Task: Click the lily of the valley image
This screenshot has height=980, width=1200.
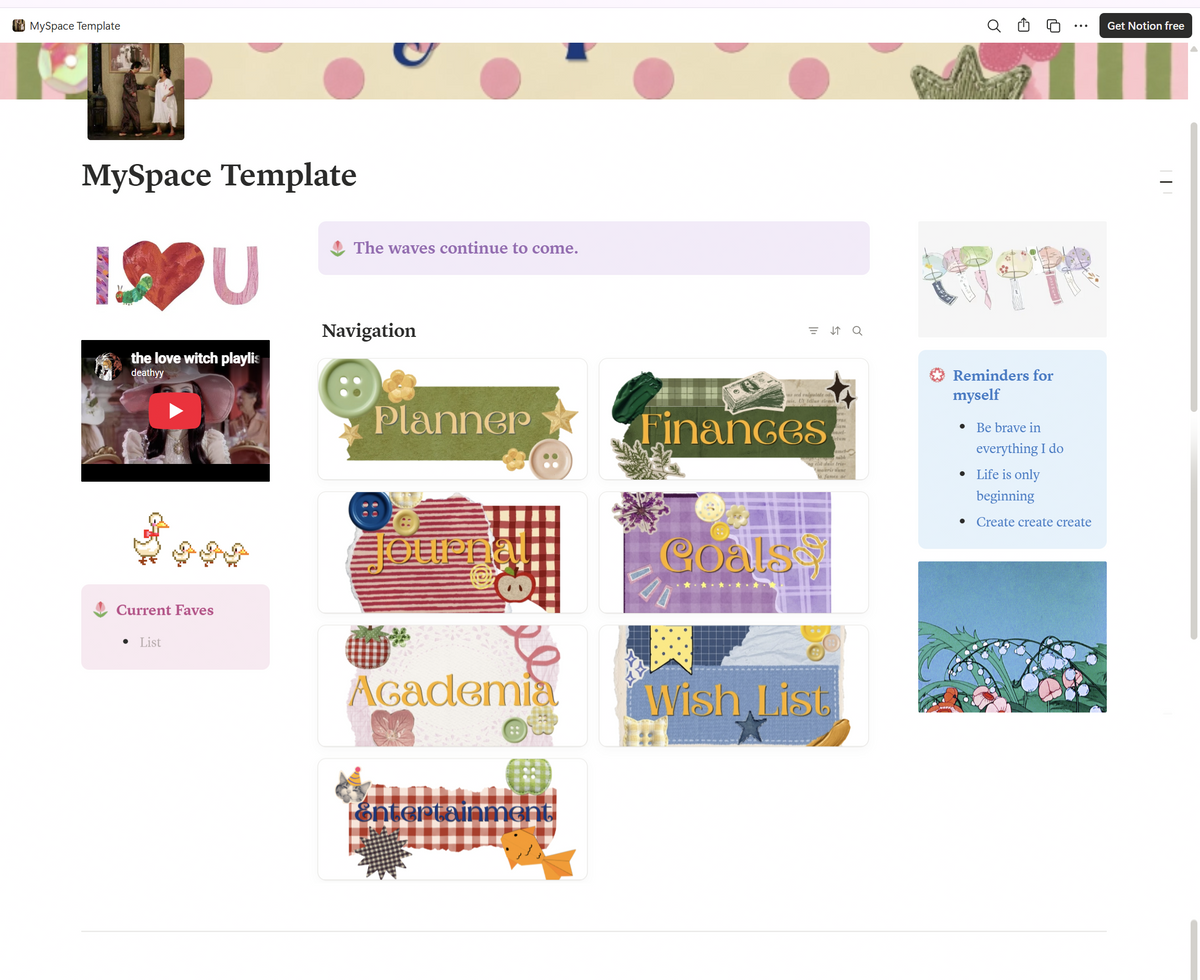Action: [1012, 637]
